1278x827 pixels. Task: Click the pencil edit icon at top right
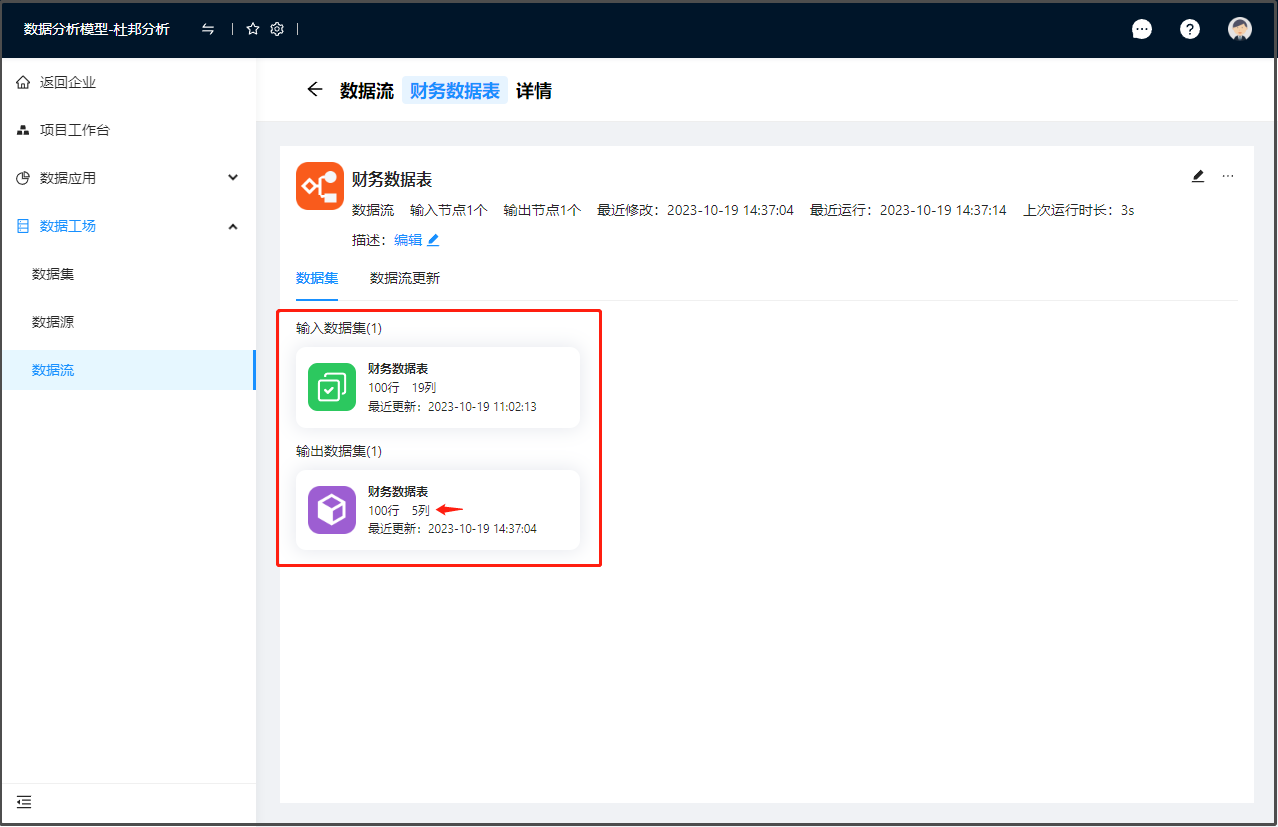(x=1198, y=176)
